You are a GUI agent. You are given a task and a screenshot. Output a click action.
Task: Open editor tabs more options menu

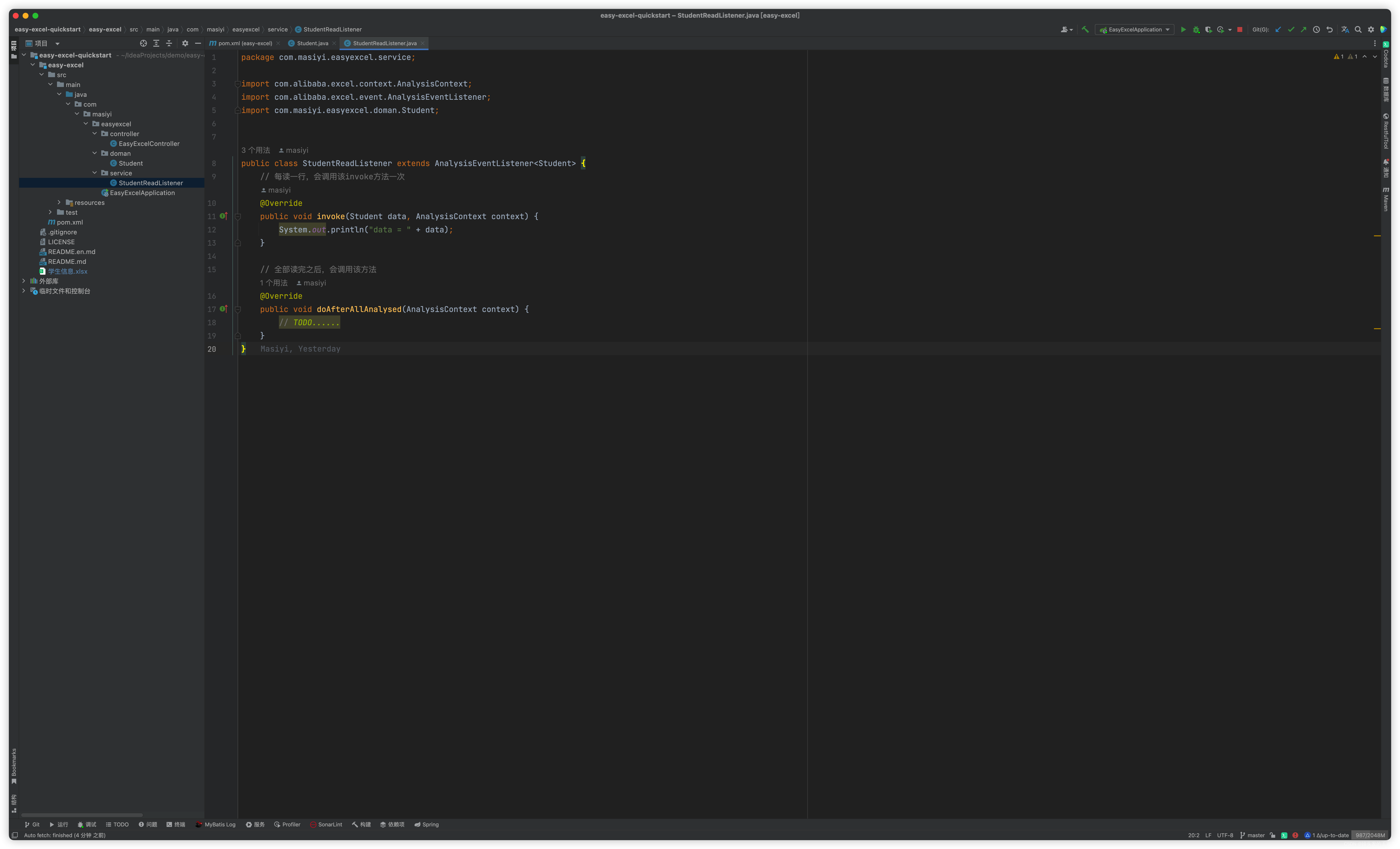(x=1375, y=43)
